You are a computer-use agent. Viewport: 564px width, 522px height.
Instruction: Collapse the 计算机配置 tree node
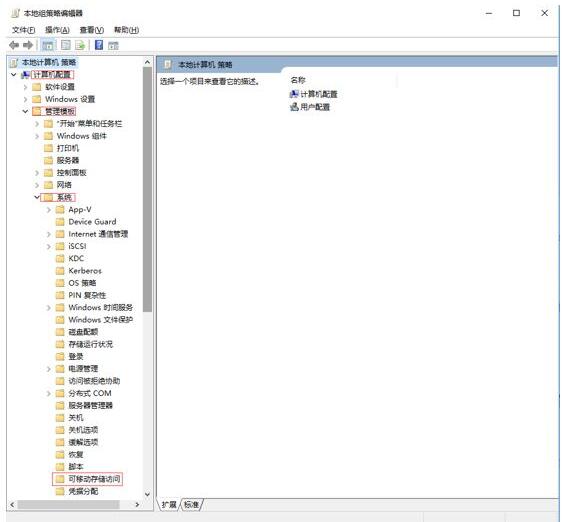[14, 74]
